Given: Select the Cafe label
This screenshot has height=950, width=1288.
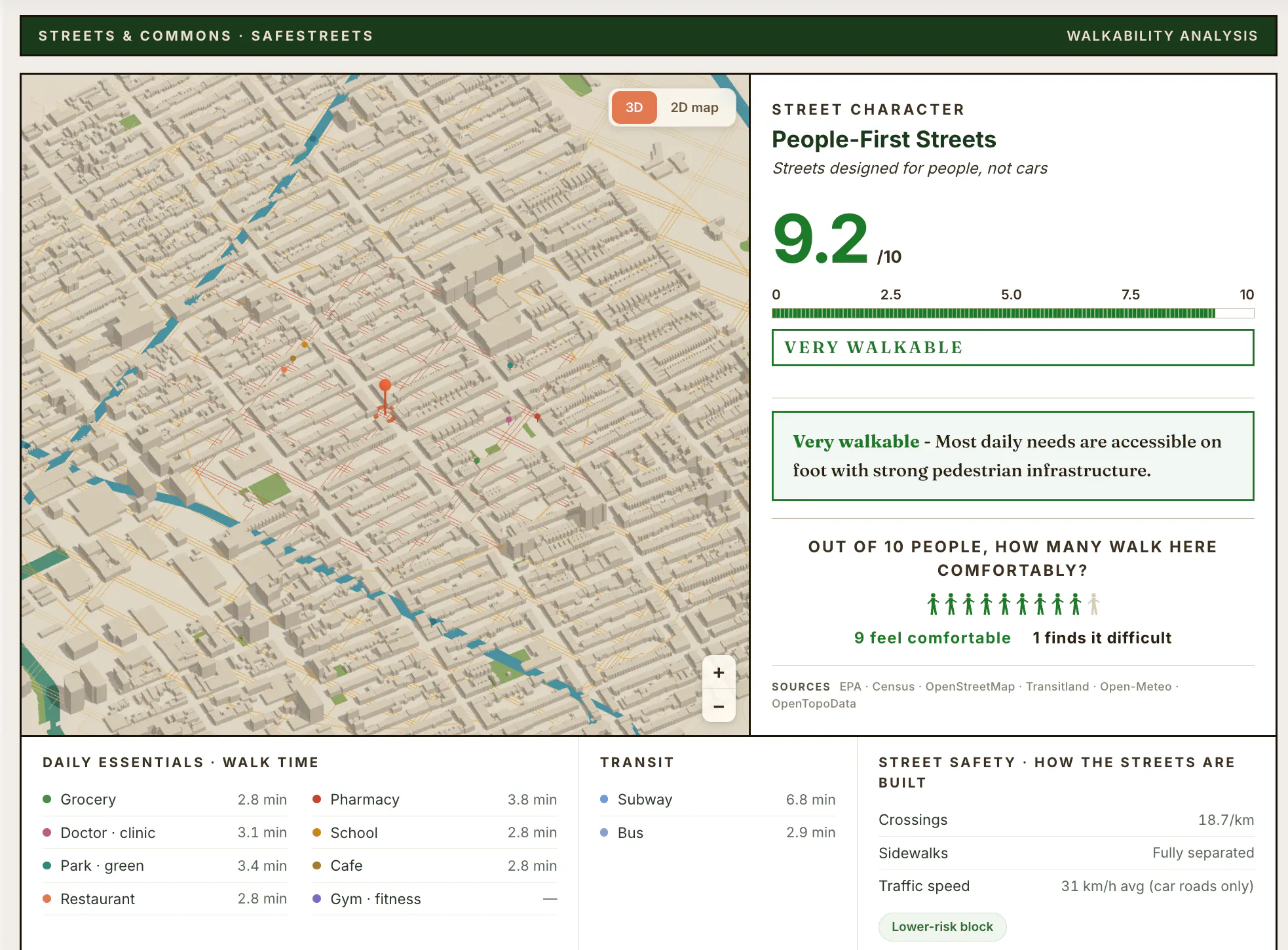Looking at the screenshot, I should coord(347,865).
